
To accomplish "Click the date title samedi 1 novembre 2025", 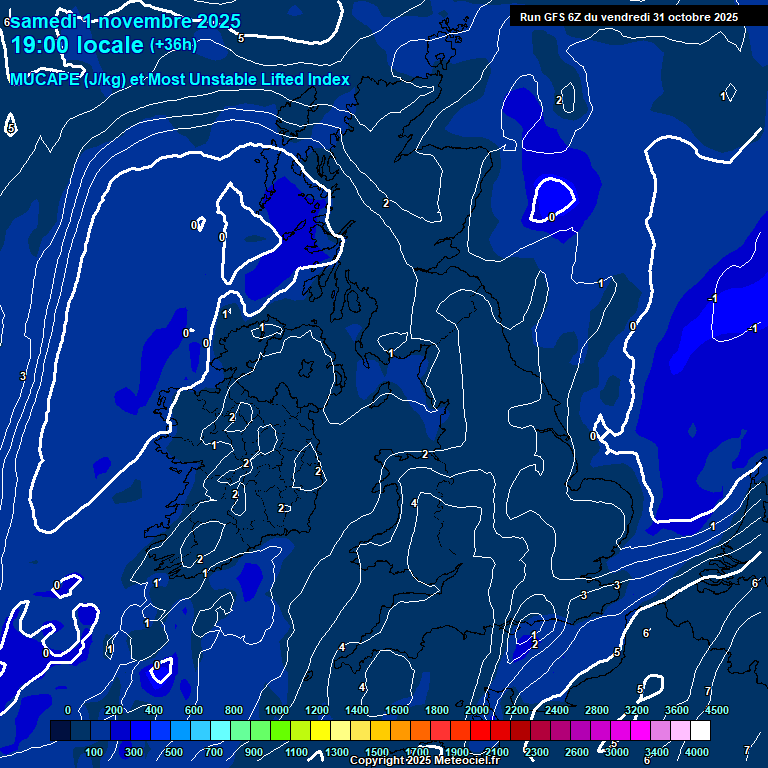I will (x=125, y=20).
